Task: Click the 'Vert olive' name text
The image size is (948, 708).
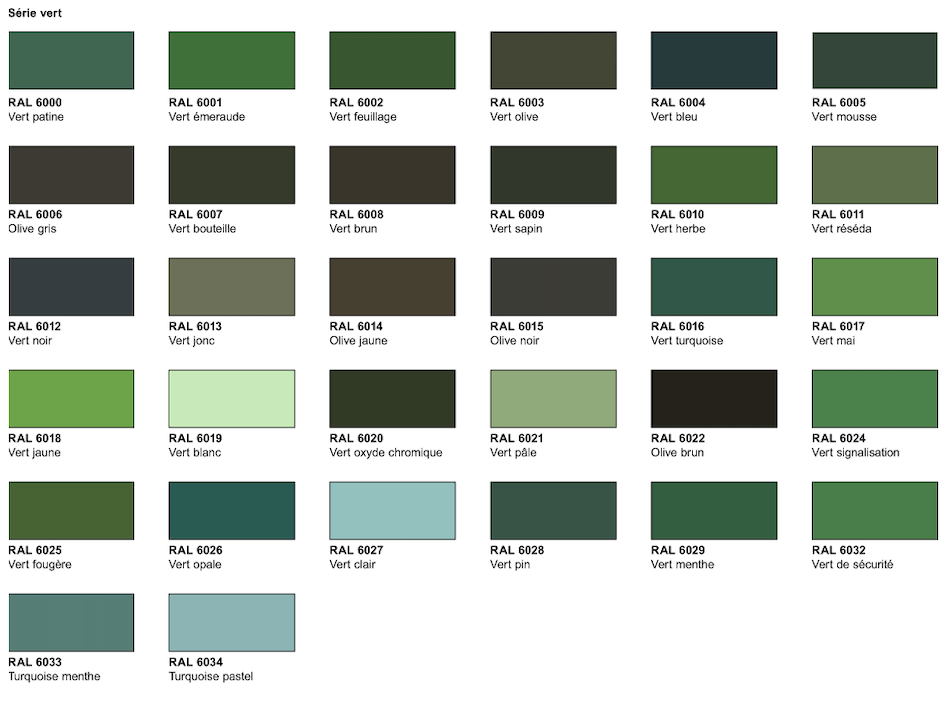Action: pyautogui.click(x=514, y=117)
